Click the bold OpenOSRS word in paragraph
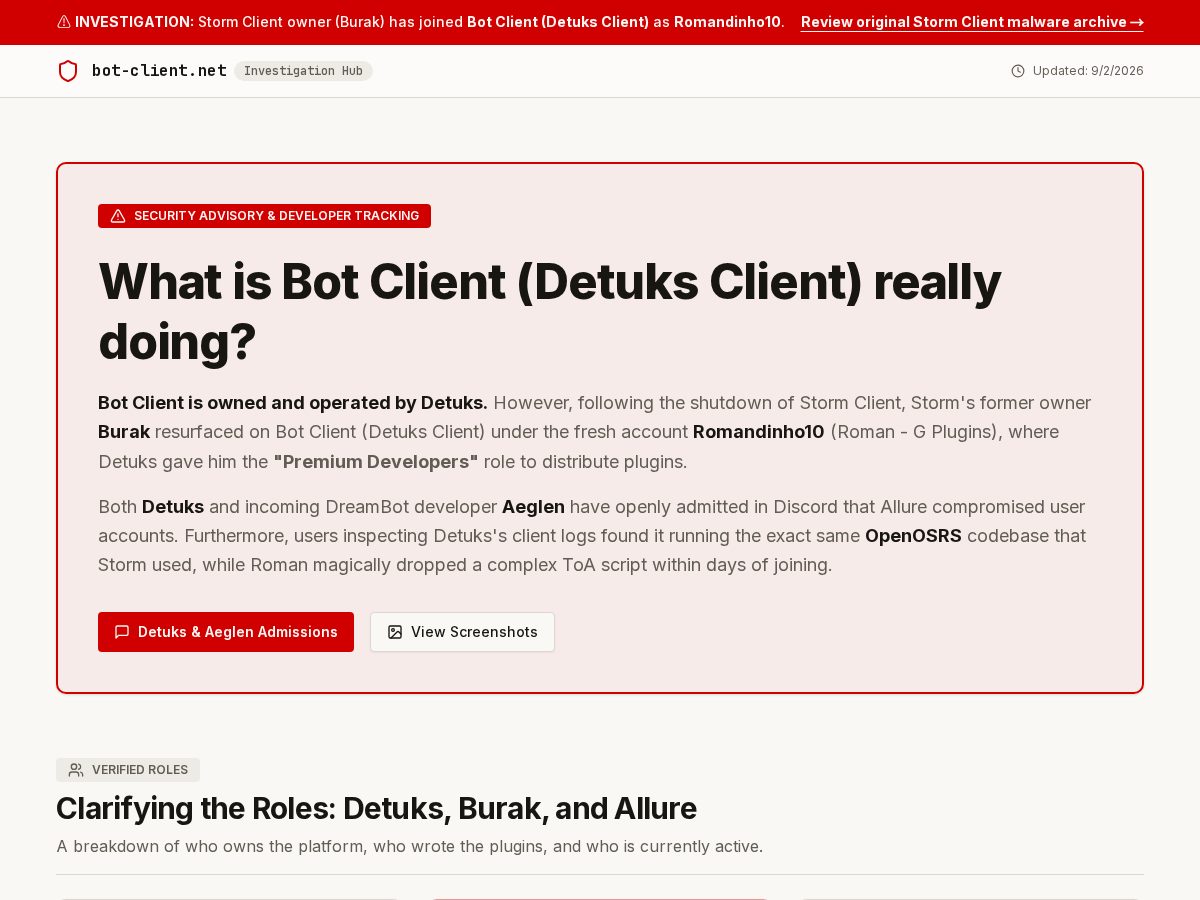1200x900 pixels. [913, 536]
